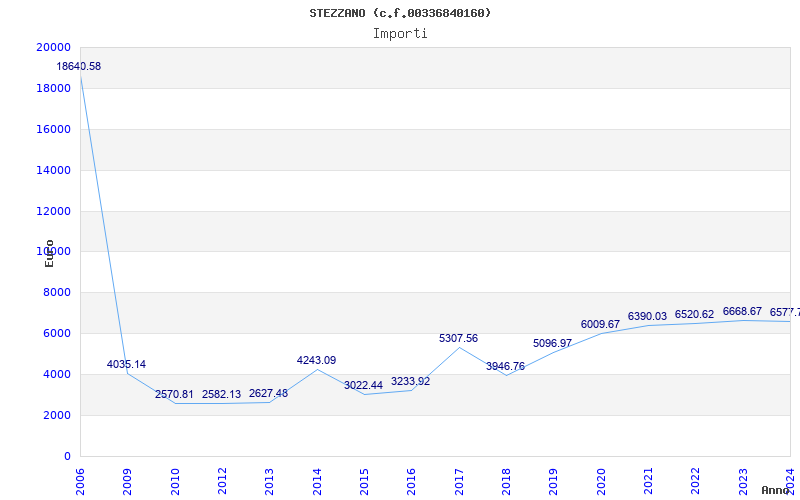Click the 3233.92 data label
Screen dimensions: 800x500
pyautogui.click(x=410, y=381)
